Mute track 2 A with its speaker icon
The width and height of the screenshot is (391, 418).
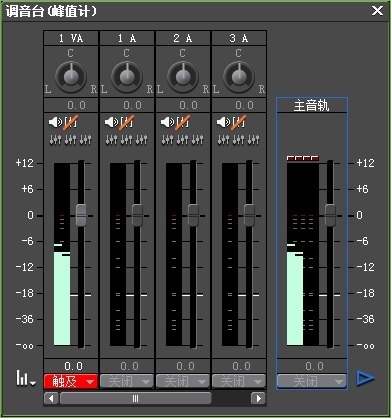(x=167, y=122)
